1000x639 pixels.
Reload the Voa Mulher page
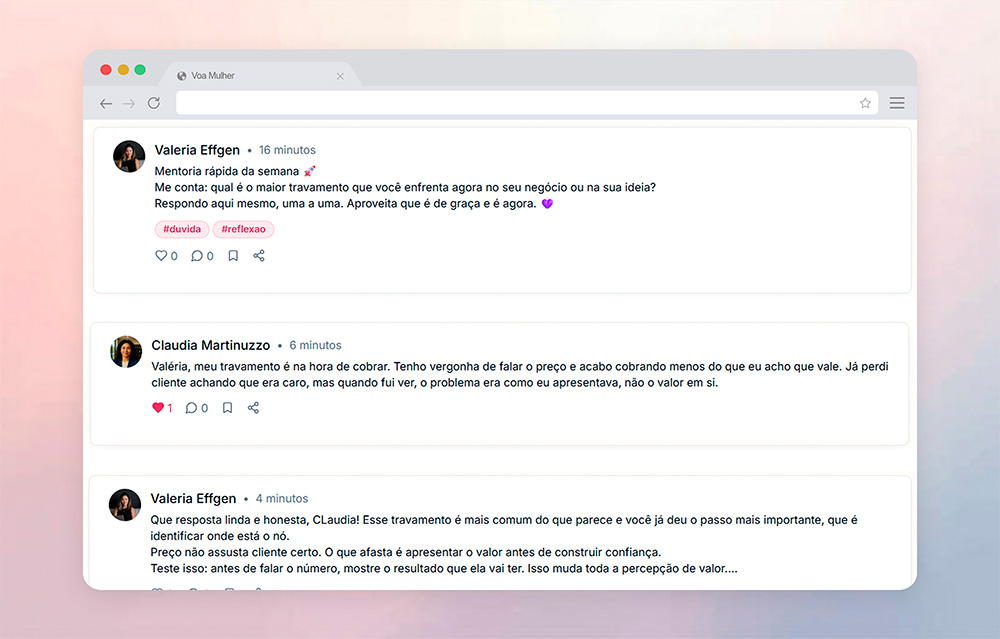154,103
